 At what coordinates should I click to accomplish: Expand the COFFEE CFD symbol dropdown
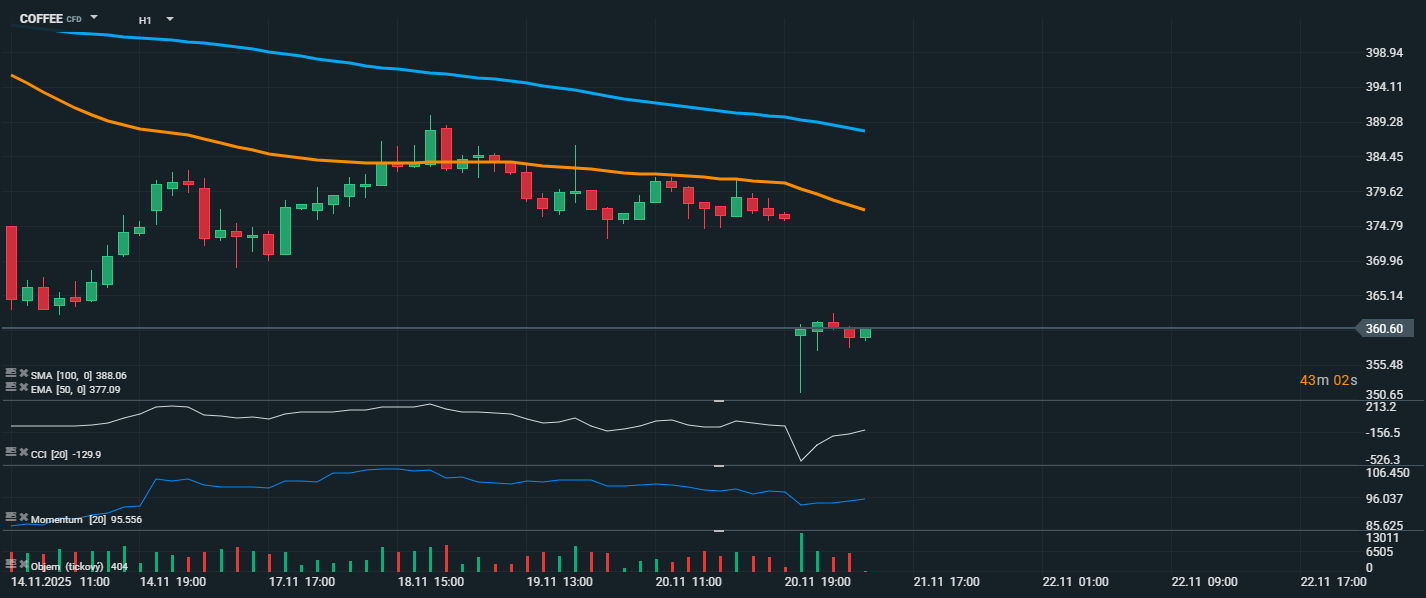pyautogui.click(x=94, y=18)
